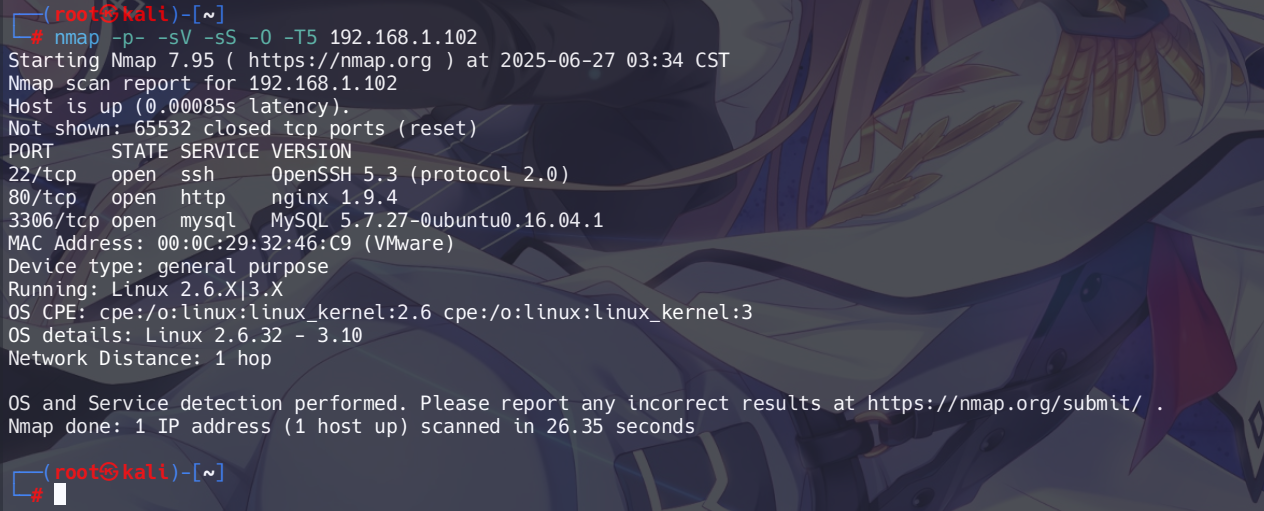Image resolution: width=1264 pixels, height=511 pixels.
Task: Click the OpenSSH 5.3 version text
Action: point(334,175)
